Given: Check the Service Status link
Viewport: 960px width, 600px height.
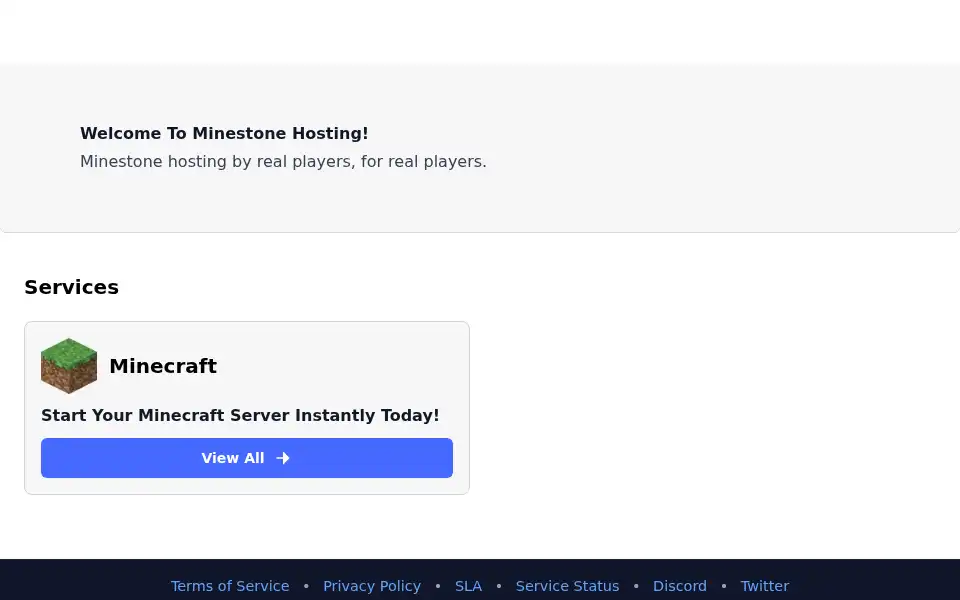Looking at the screenshot, I should [x=567, y=586].
